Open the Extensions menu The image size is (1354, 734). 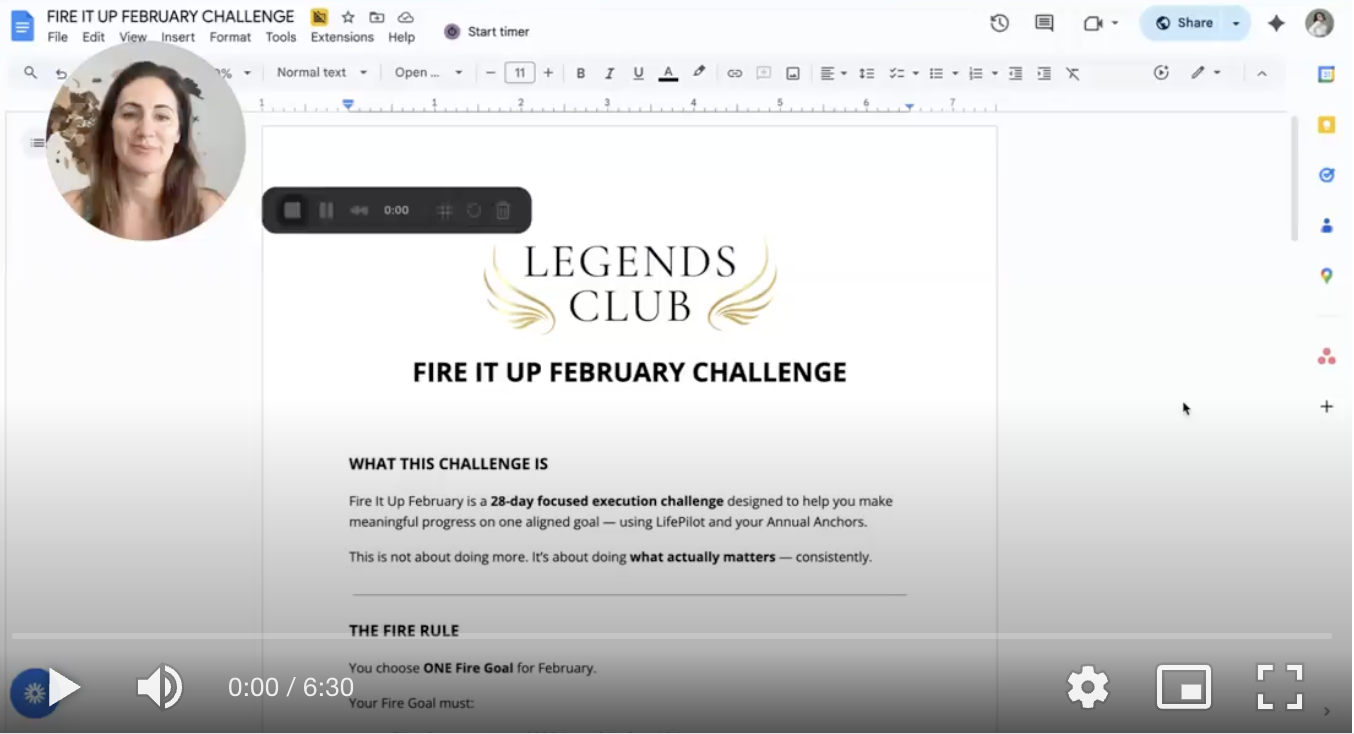[342, 37]
